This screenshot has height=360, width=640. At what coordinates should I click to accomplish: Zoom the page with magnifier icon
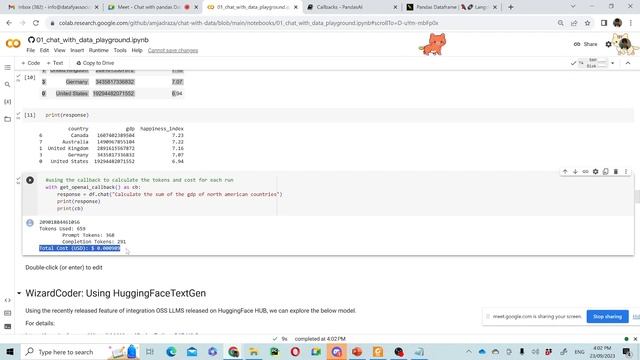point(560,23)
